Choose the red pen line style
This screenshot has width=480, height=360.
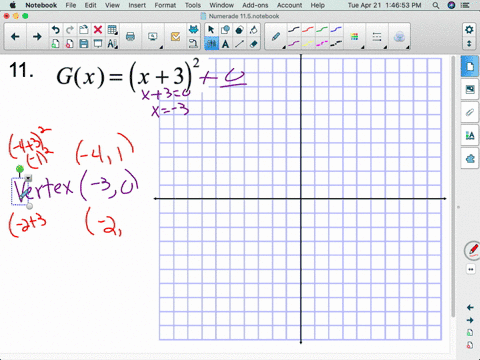click(308, 30)
